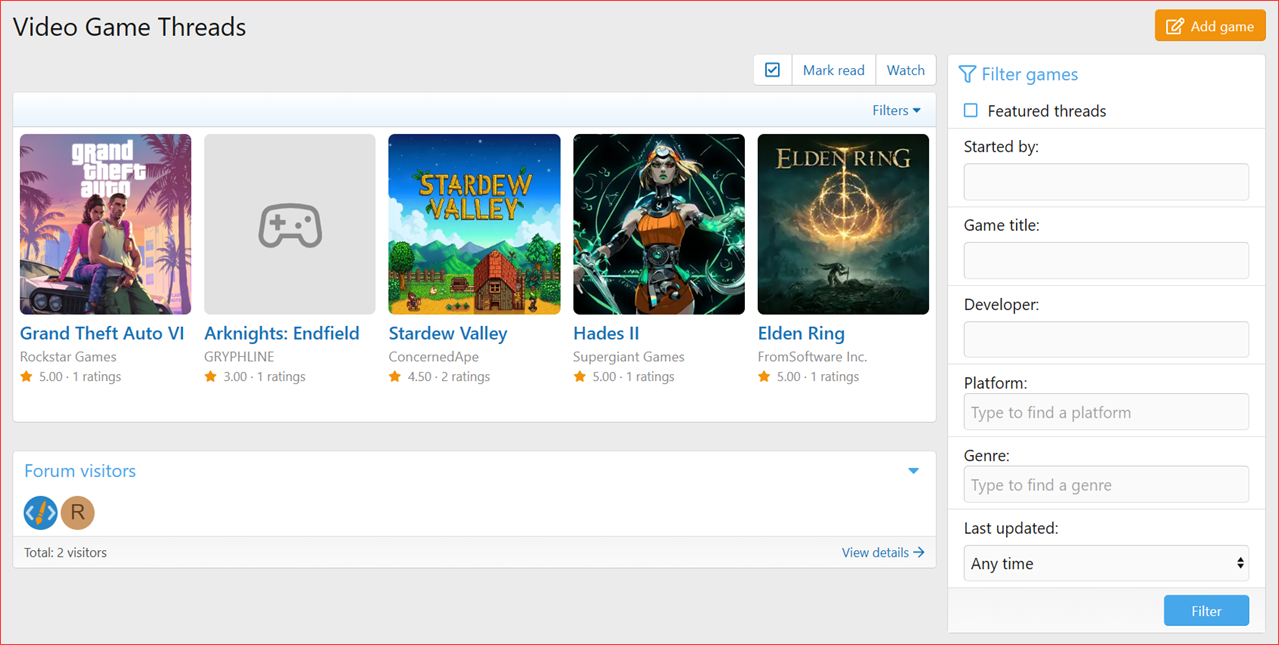Focus the Developer input field

1106,339
